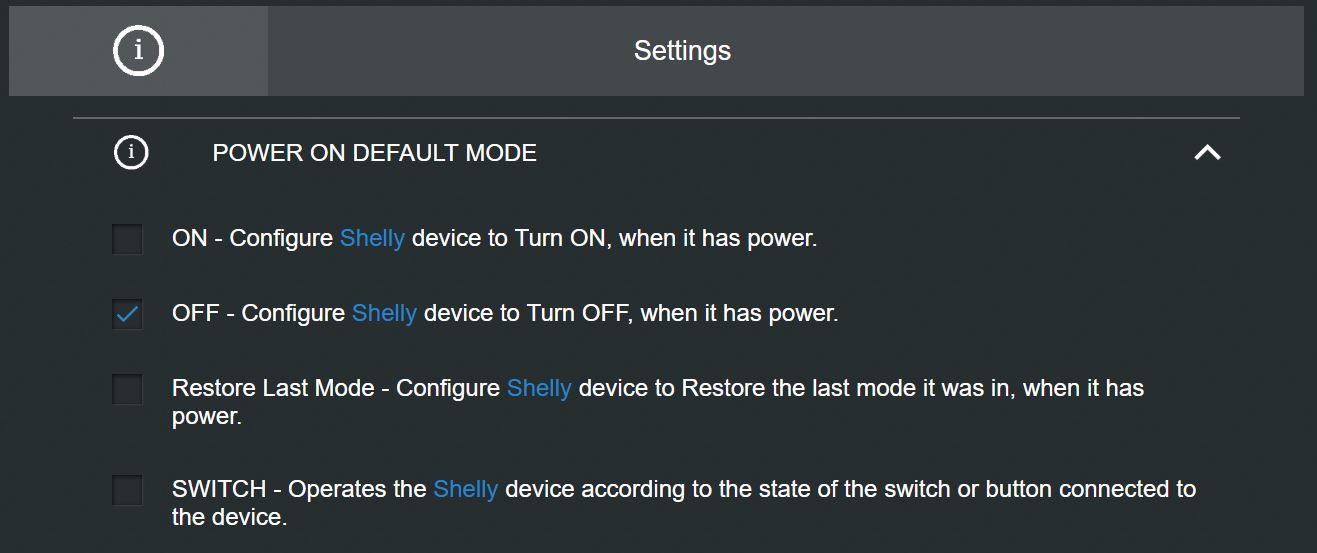Open Shelly link in the OFF option
This screenshot has width=1317, height=553.
click(x=384, y=313)
